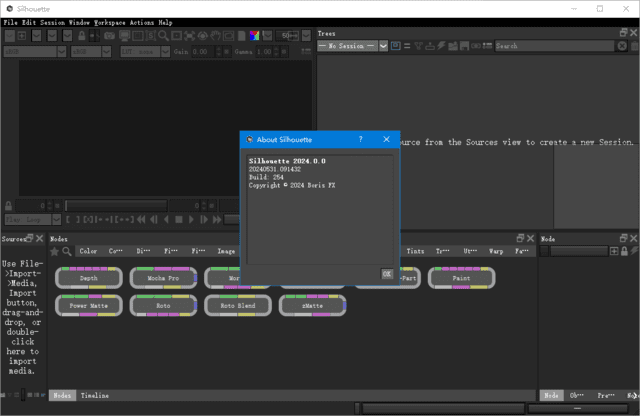This screenshot has width=640, height=416.
Task: Click the help question mark in About dialog
Action: pyautogui.click(x=361, y=140)
